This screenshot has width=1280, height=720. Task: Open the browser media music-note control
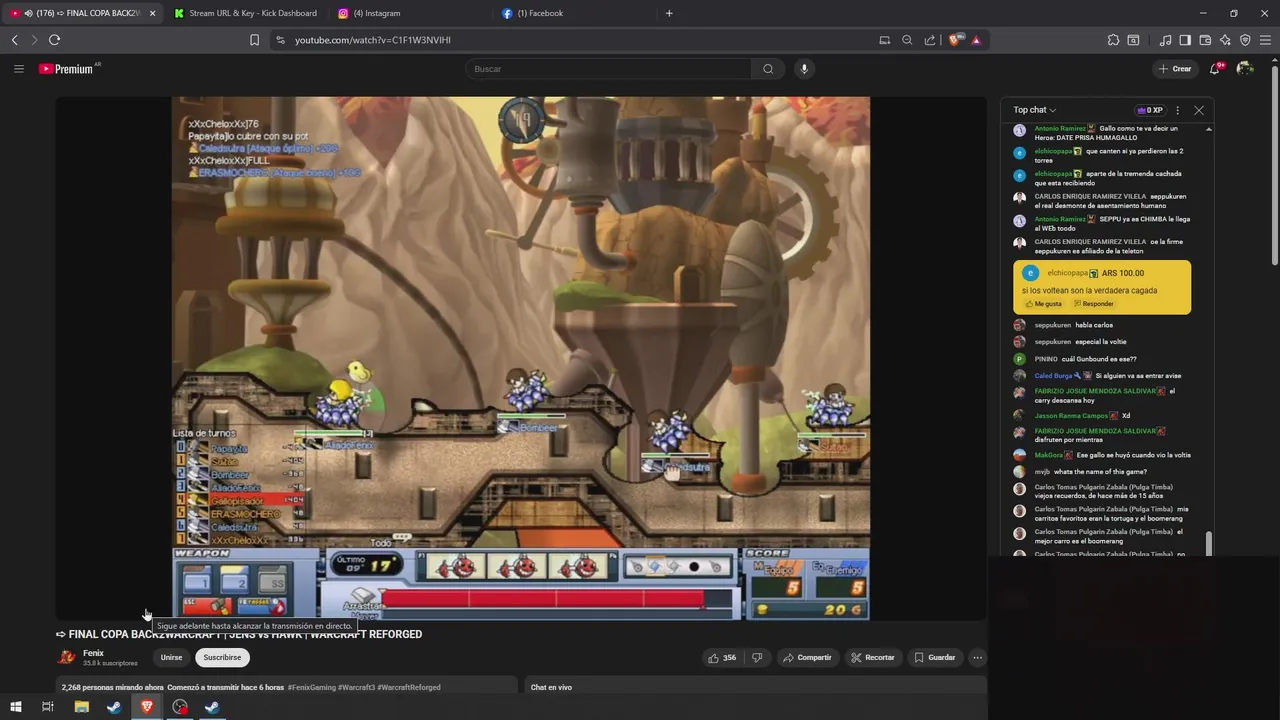[x=1165, y=40]
